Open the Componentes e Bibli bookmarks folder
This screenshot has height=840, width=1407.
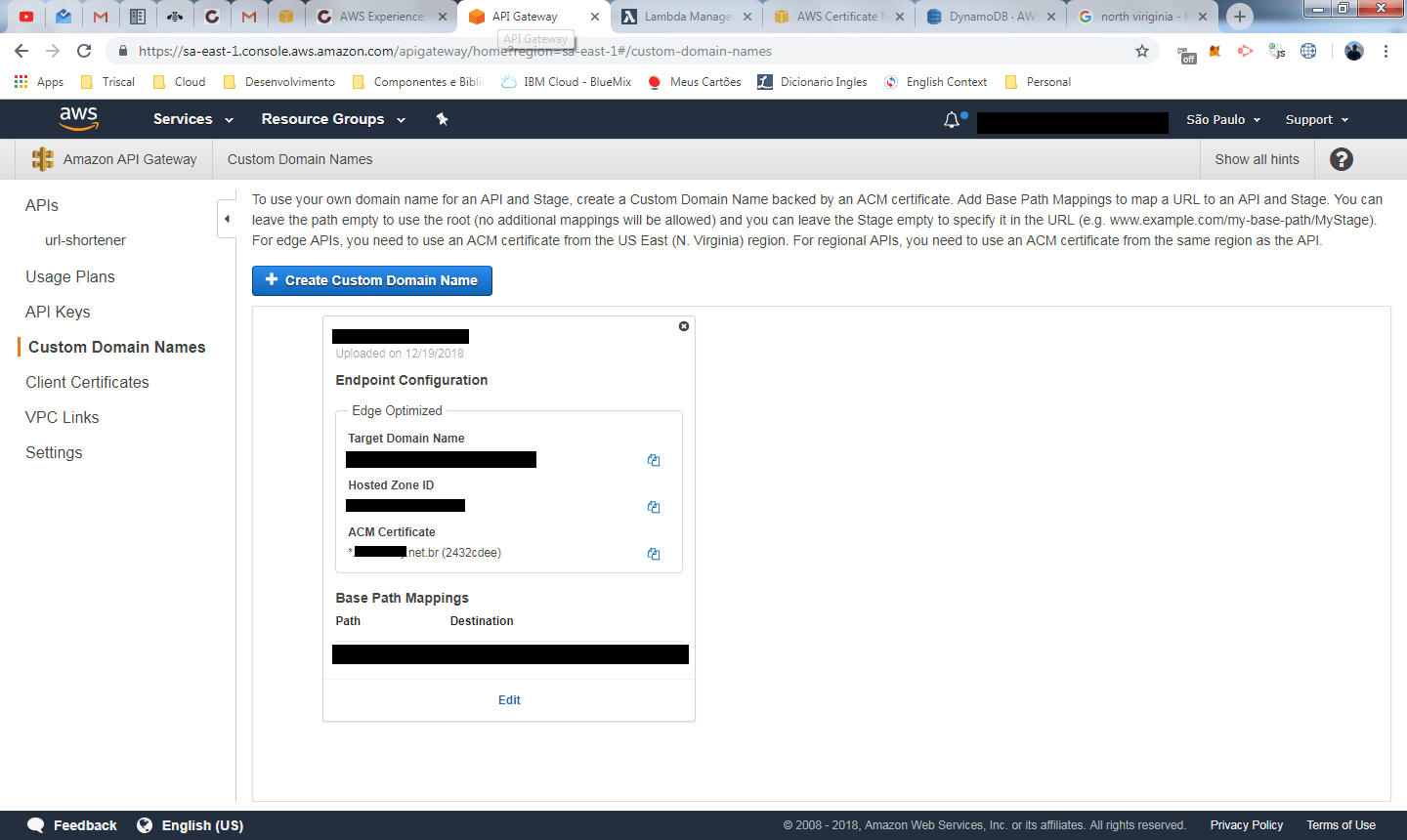[x=417, y=82]
